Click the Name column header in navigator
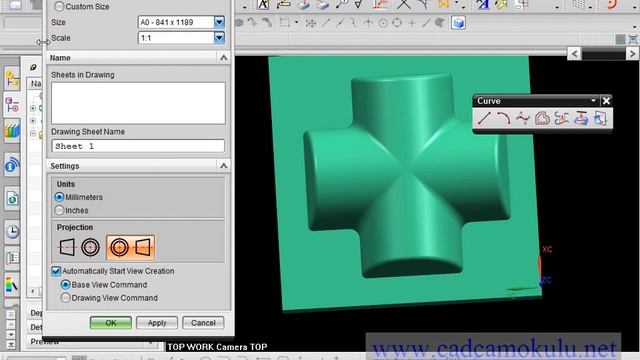Image resolution: width=640 pixels, height=360 pixels. pyautogui.click(x=36, y=84)
